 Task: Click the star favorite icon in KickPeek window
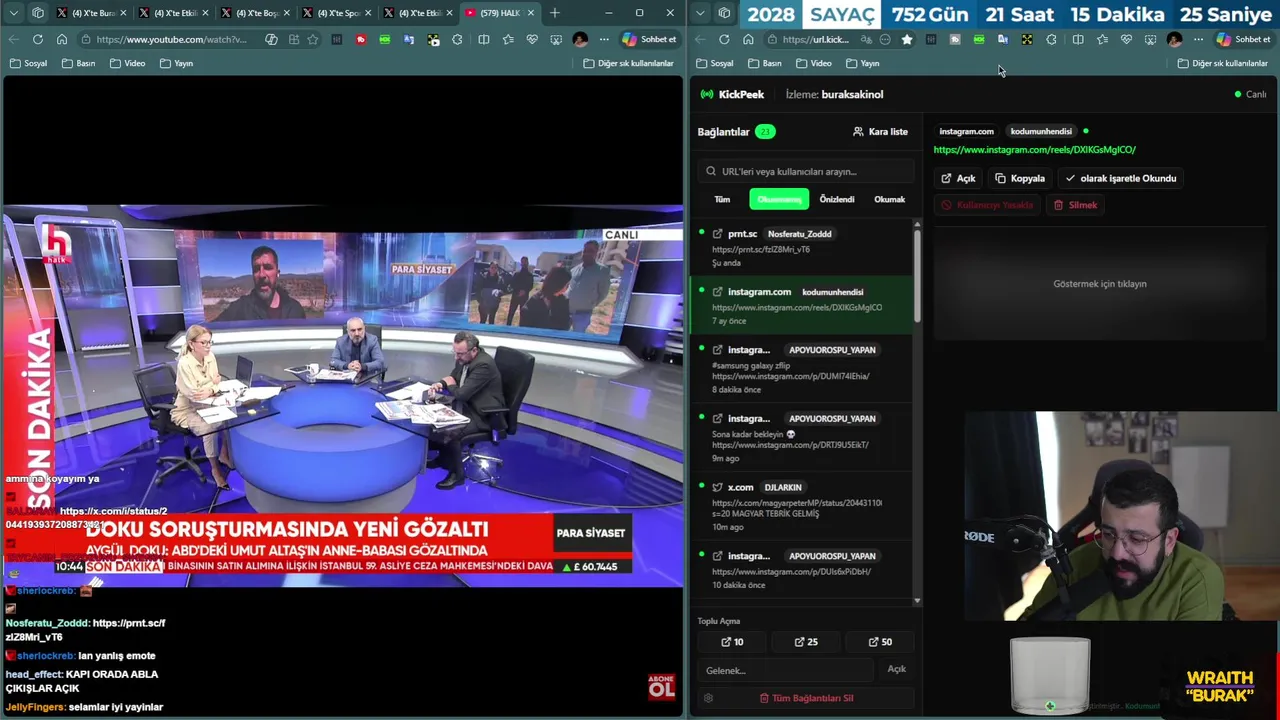click(x=907, y=39)
